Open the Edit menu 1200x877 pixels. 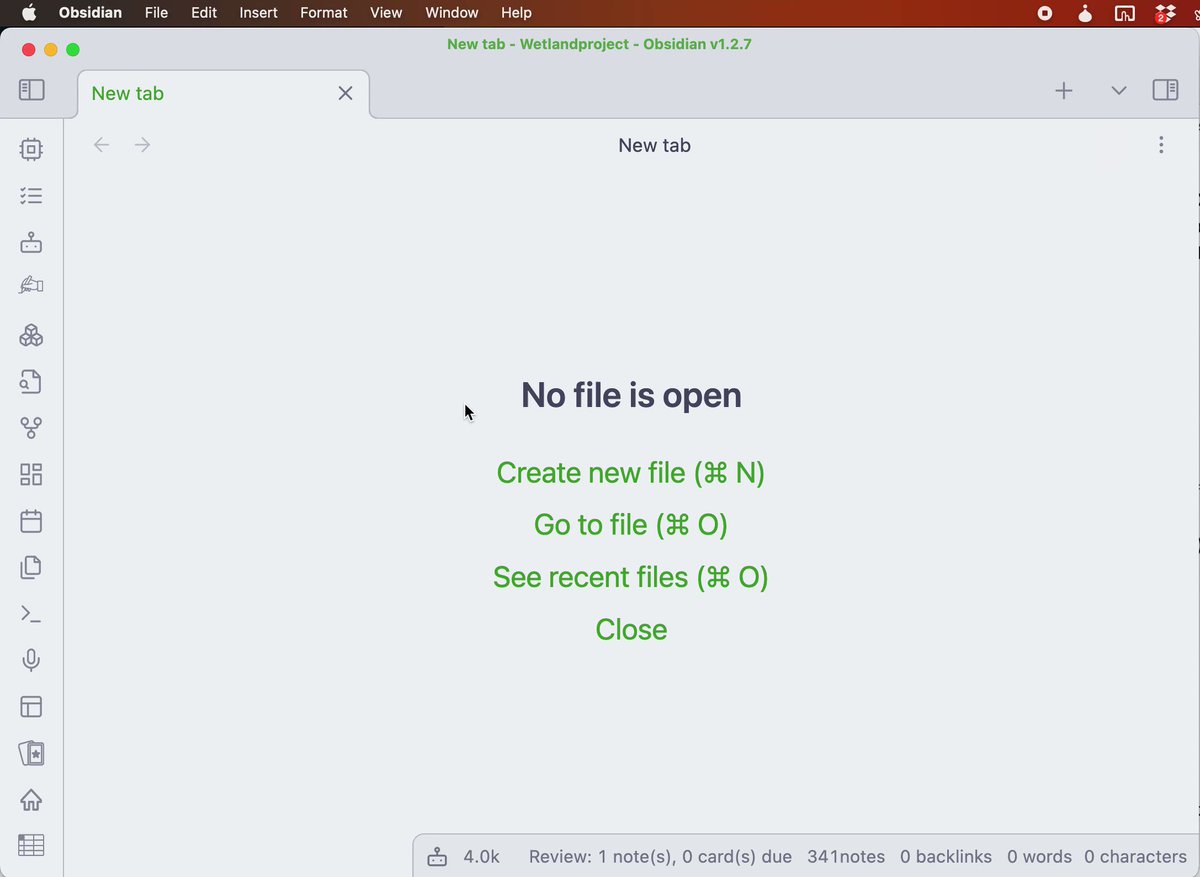click(x=204, y=13)
